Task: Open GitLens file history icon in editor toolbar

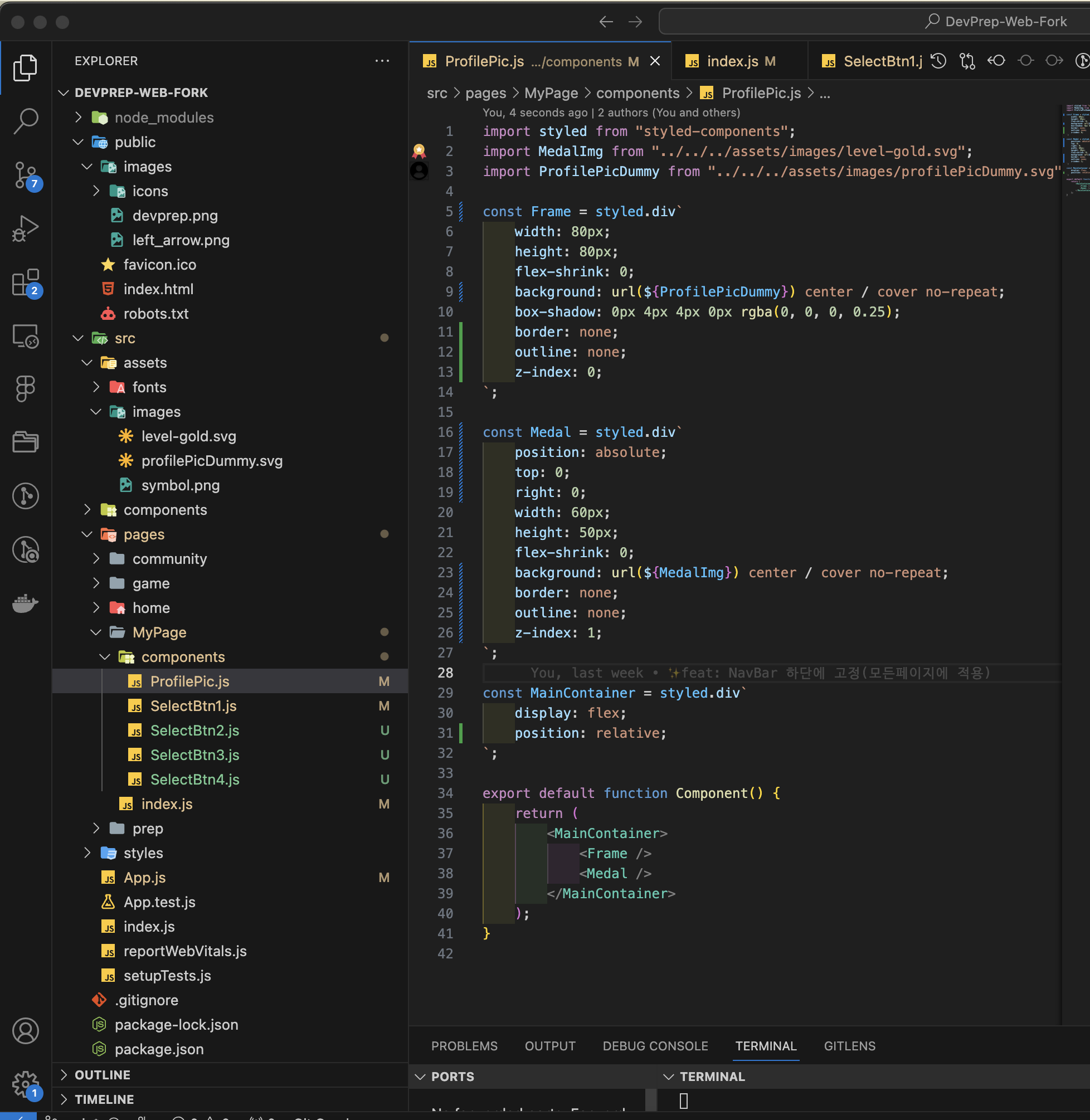Action: tap(938, 61)
